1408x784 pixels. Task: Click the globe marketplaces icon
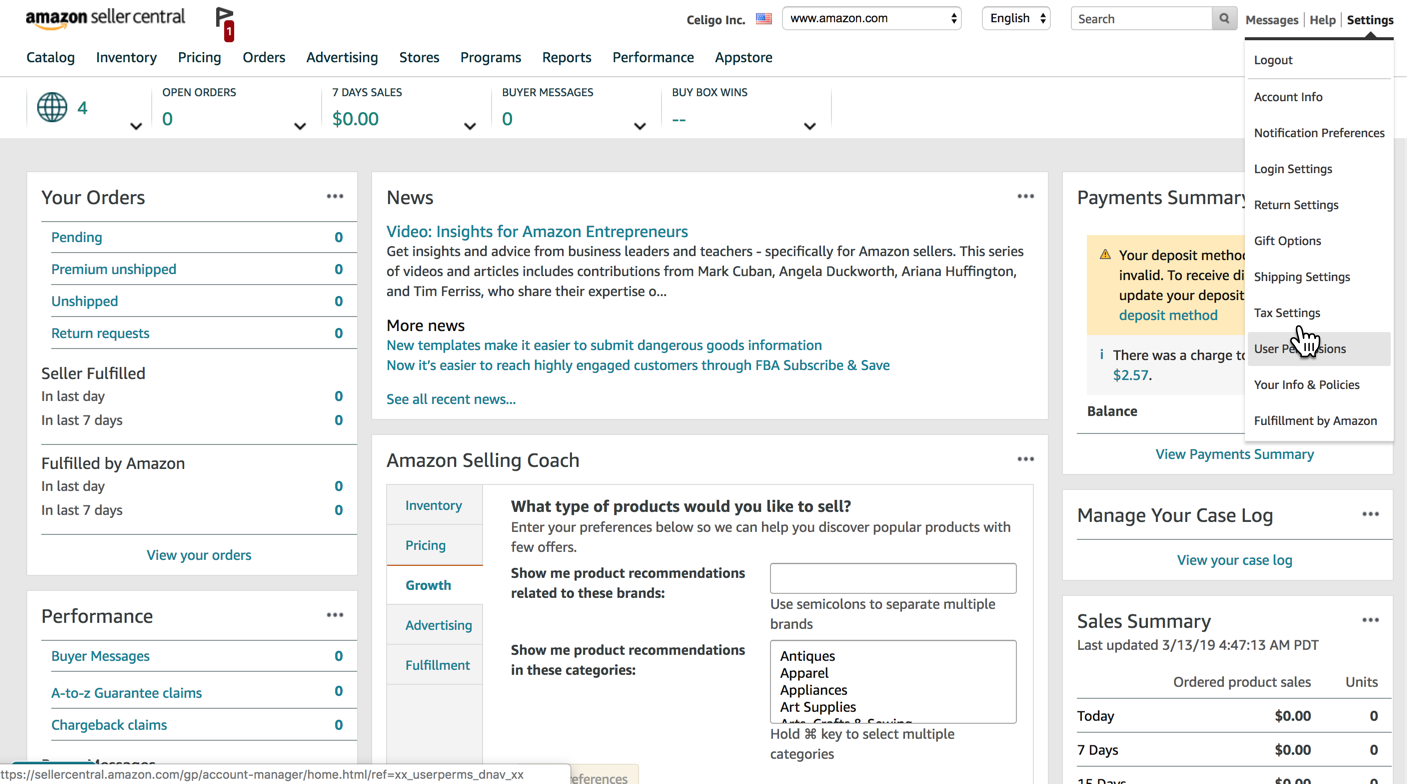pyautogui.click(x=52, y=107)
